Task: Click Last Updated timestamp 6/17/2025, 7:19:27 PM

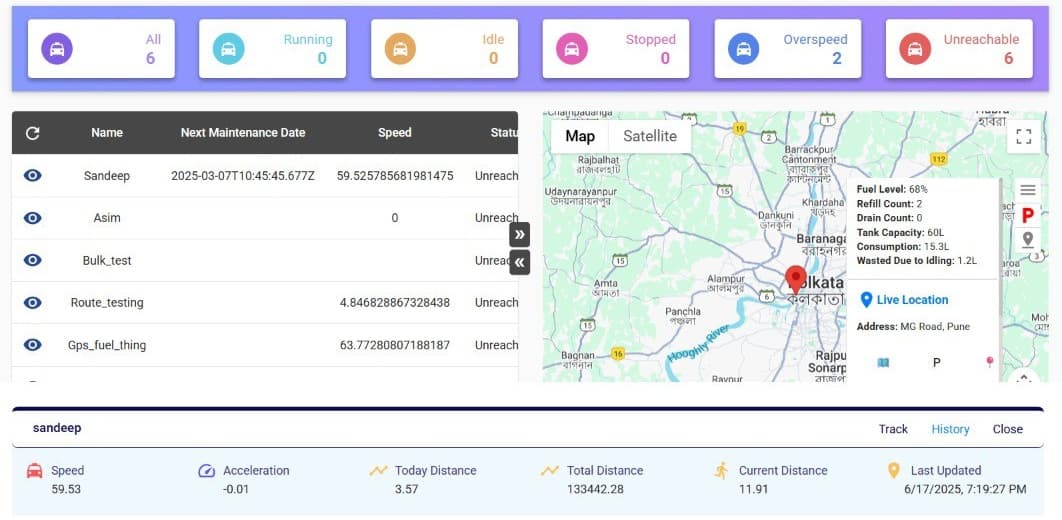Action: [965, 489]
